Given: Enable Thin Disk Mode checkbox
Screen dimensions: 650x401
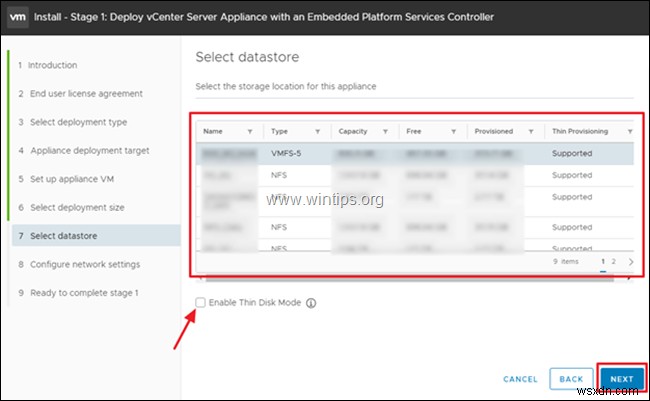Looking at the screenshot, I should 201,302.
